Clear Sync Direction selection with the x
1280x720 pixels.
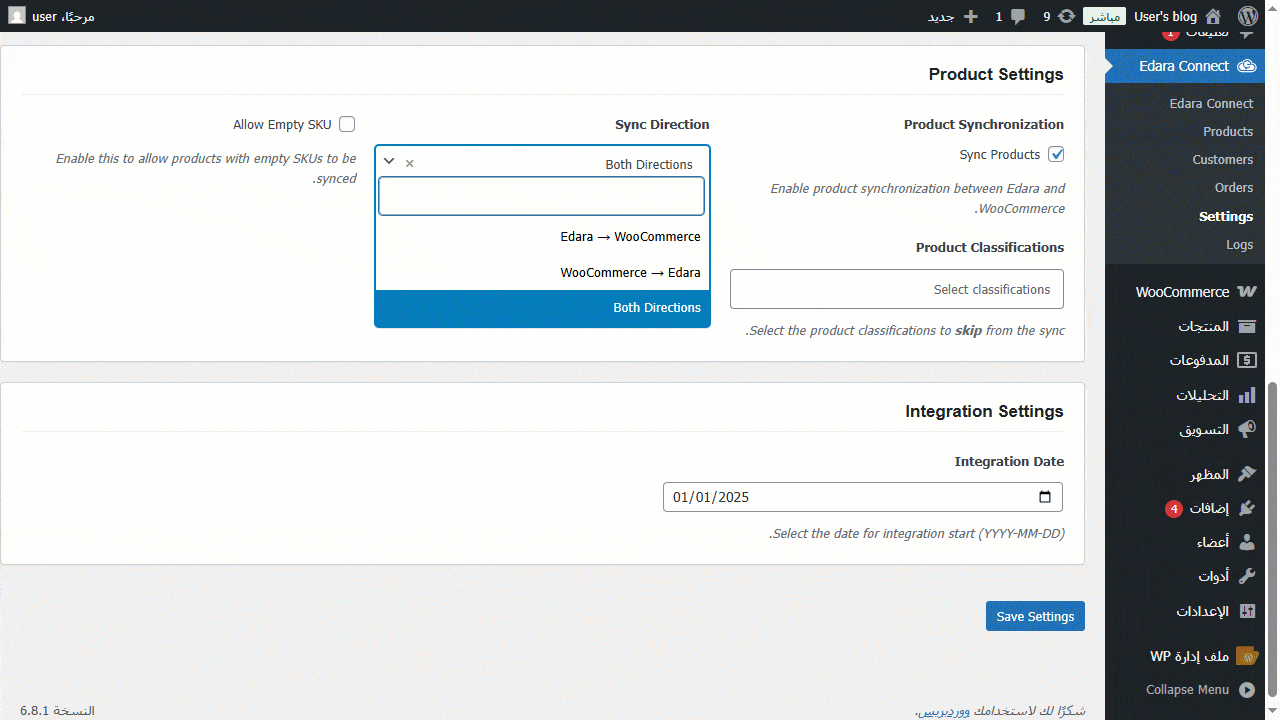tap(409, 163)
